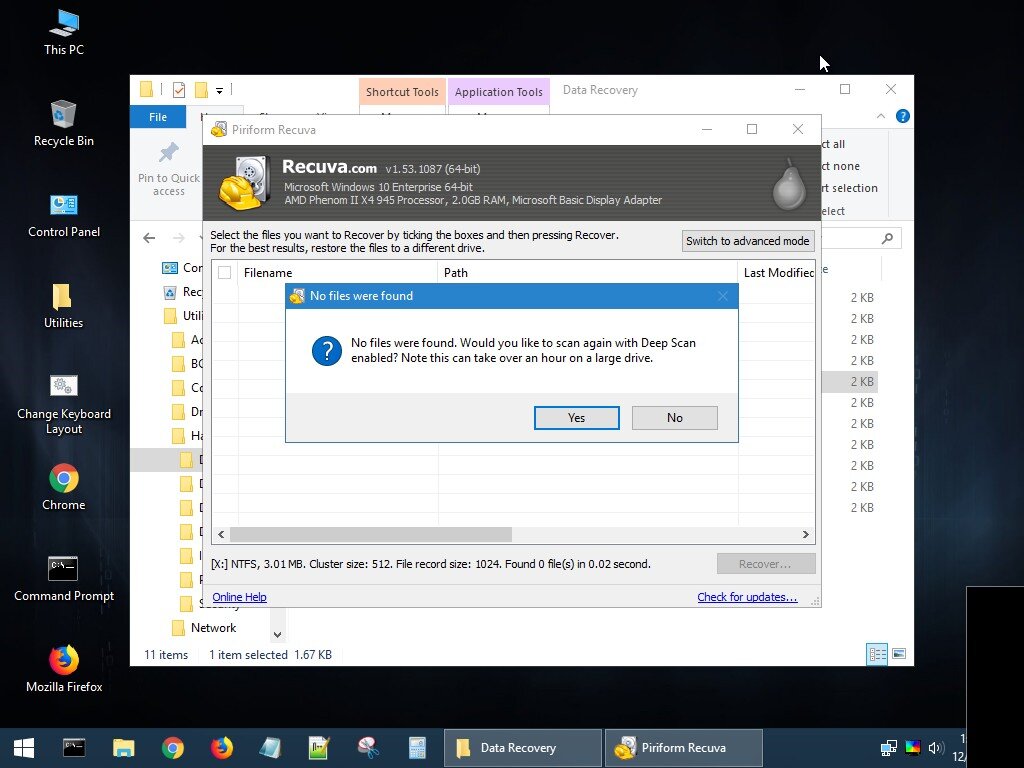Switch Explorer to details view icon
Image resolution: width=1024 pixels, height=768 pixels.
877,654
